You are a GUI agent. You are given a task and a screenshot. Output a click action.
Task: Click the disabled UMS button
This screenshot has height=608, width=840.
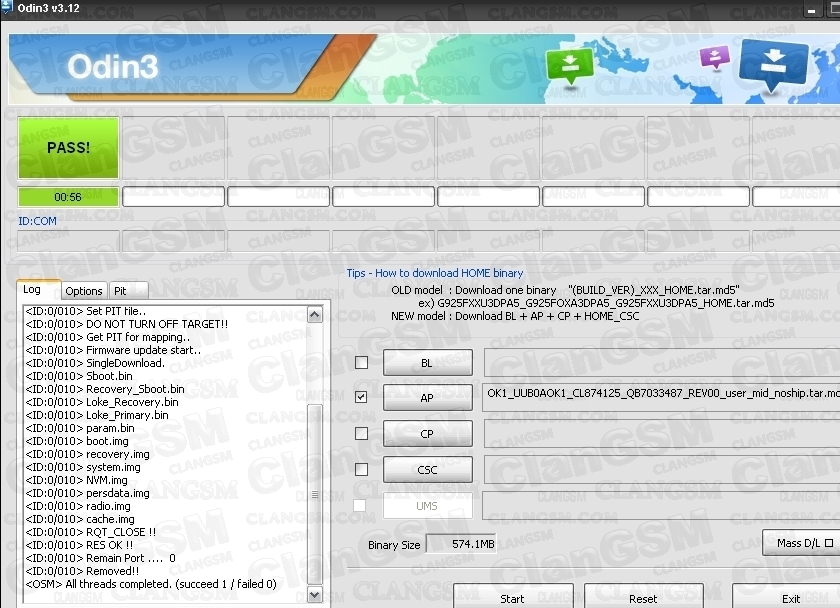click(x=428, y=506)
